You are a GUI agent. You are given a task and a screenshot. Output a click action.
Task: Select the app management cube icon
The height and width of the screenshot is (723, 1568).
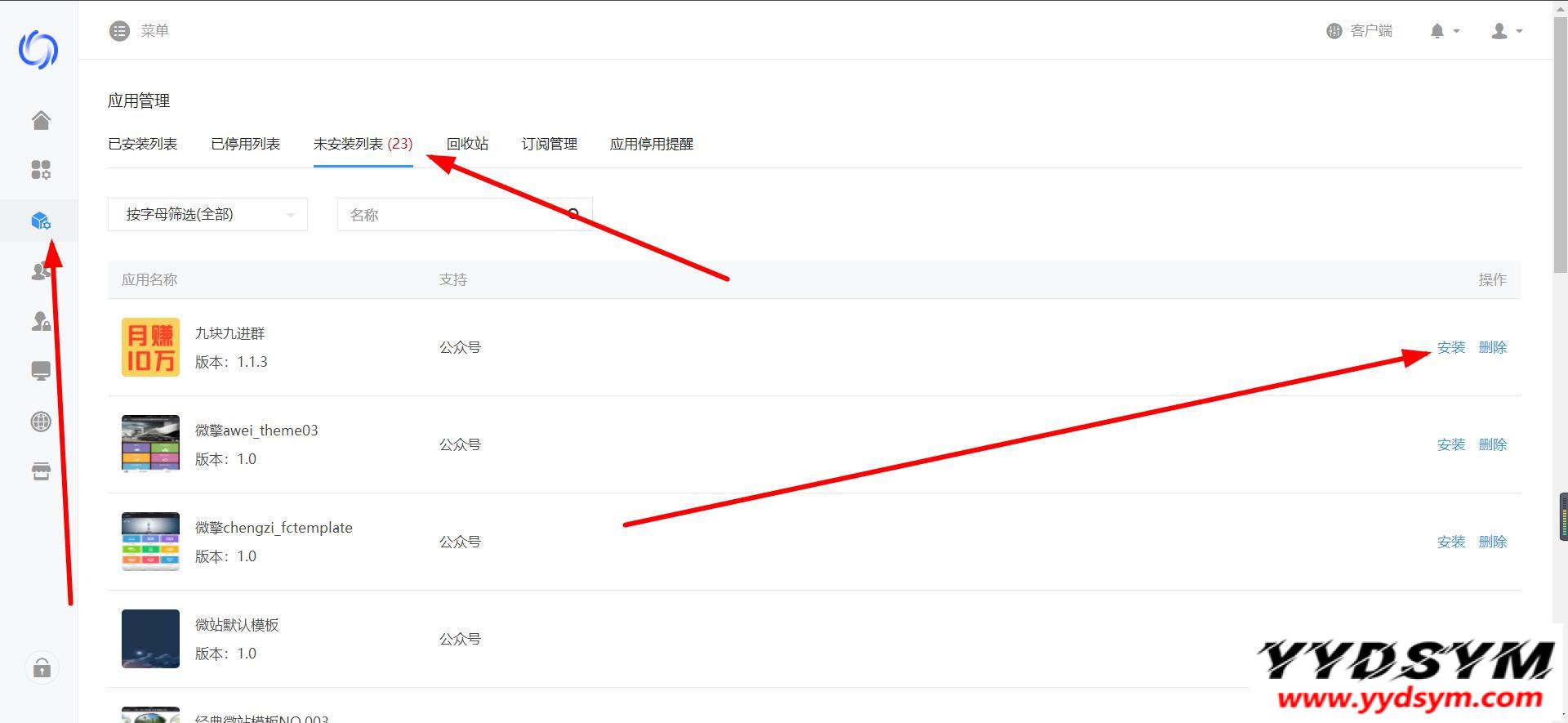tap(41, 221)
